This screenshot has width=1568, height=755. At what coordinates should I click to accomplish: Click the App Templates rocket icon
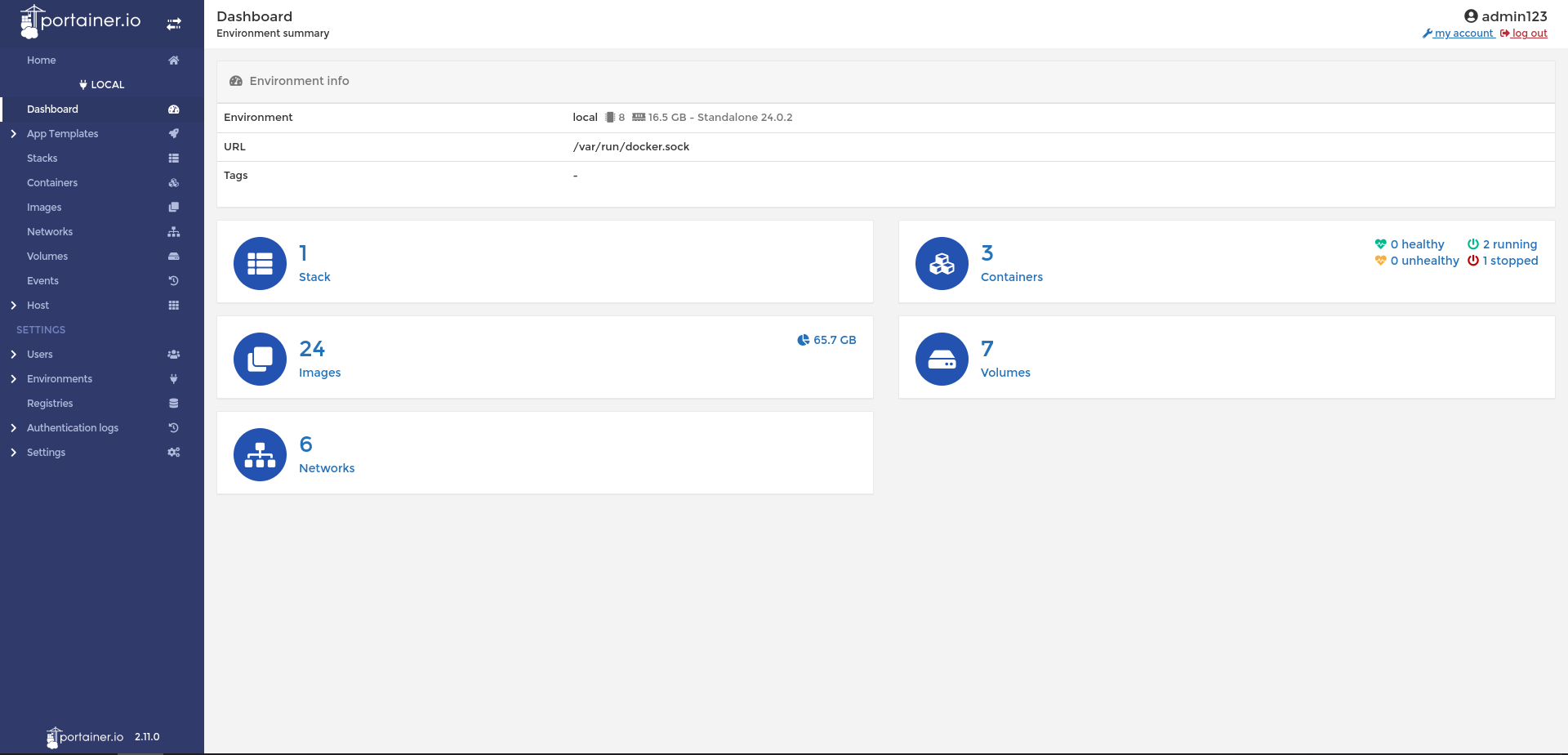(173, 134)
